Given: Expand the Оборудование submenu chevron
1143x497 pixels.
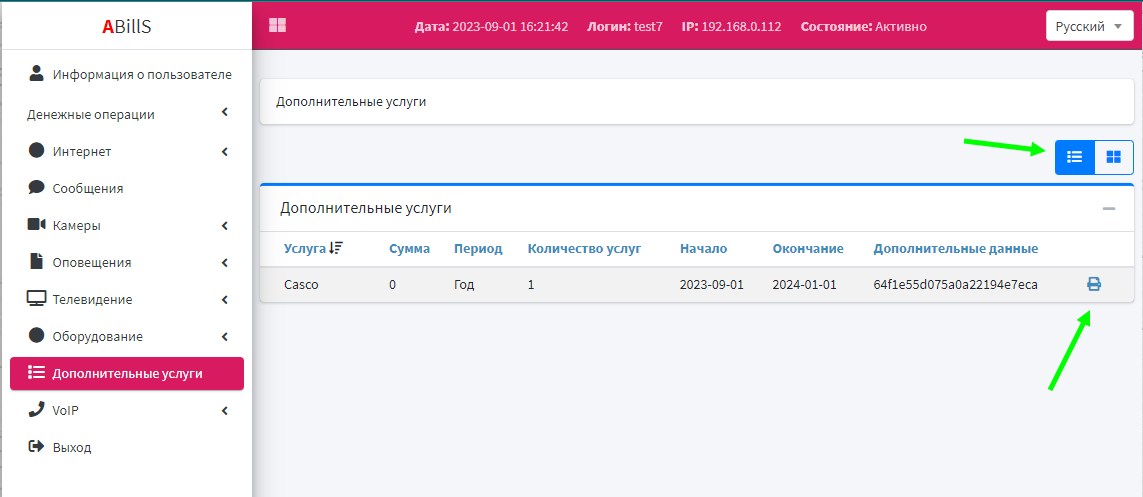Looking at the screenshot, I should [x=225, y=337].
